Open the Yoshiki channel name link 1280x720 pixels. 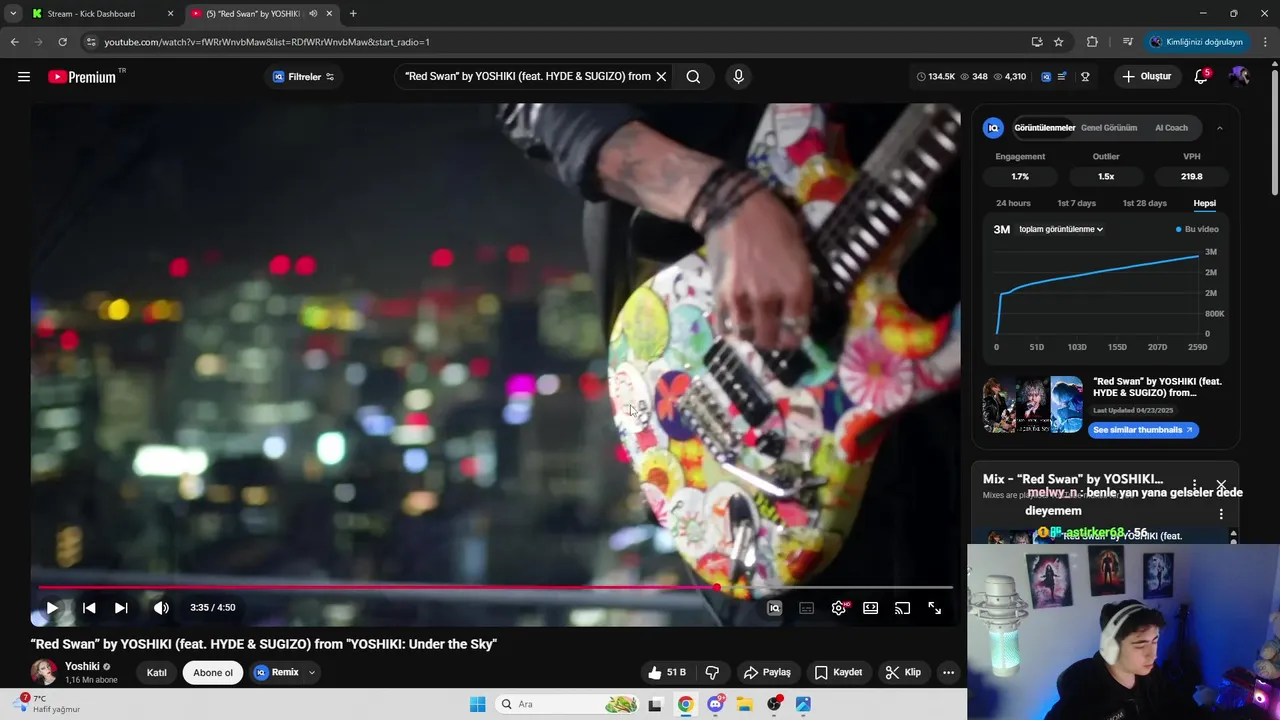(x=82, y=667)
